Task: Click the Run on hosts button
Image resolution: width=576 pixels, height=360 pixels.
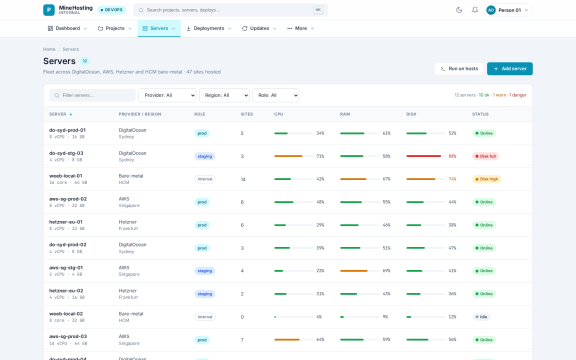Action: coord(459,69)
